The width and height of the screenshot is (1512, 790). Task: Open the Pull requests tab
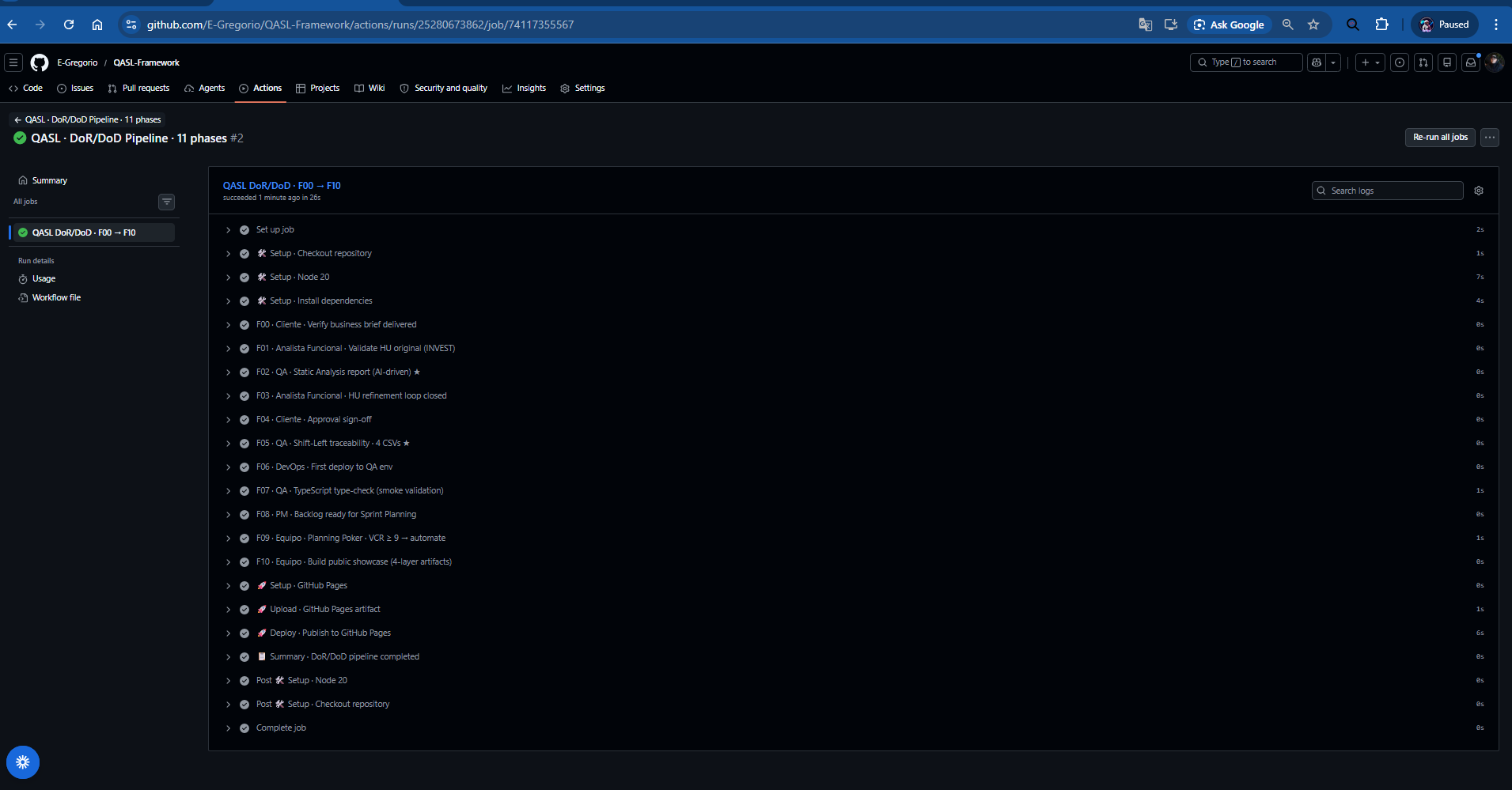pos(138,88)
